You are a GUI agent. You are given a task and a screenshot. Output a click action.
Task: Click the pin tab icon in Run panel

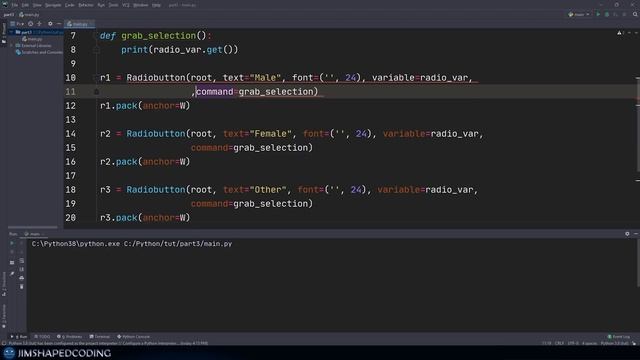12,273
